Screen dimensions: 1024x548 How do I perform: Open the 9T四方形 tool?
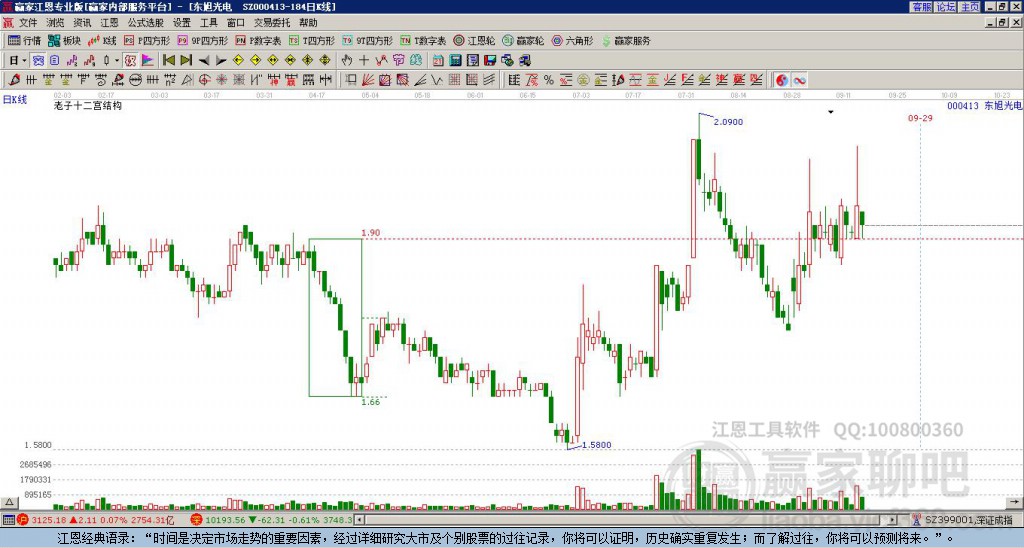[x=367, y=40]
